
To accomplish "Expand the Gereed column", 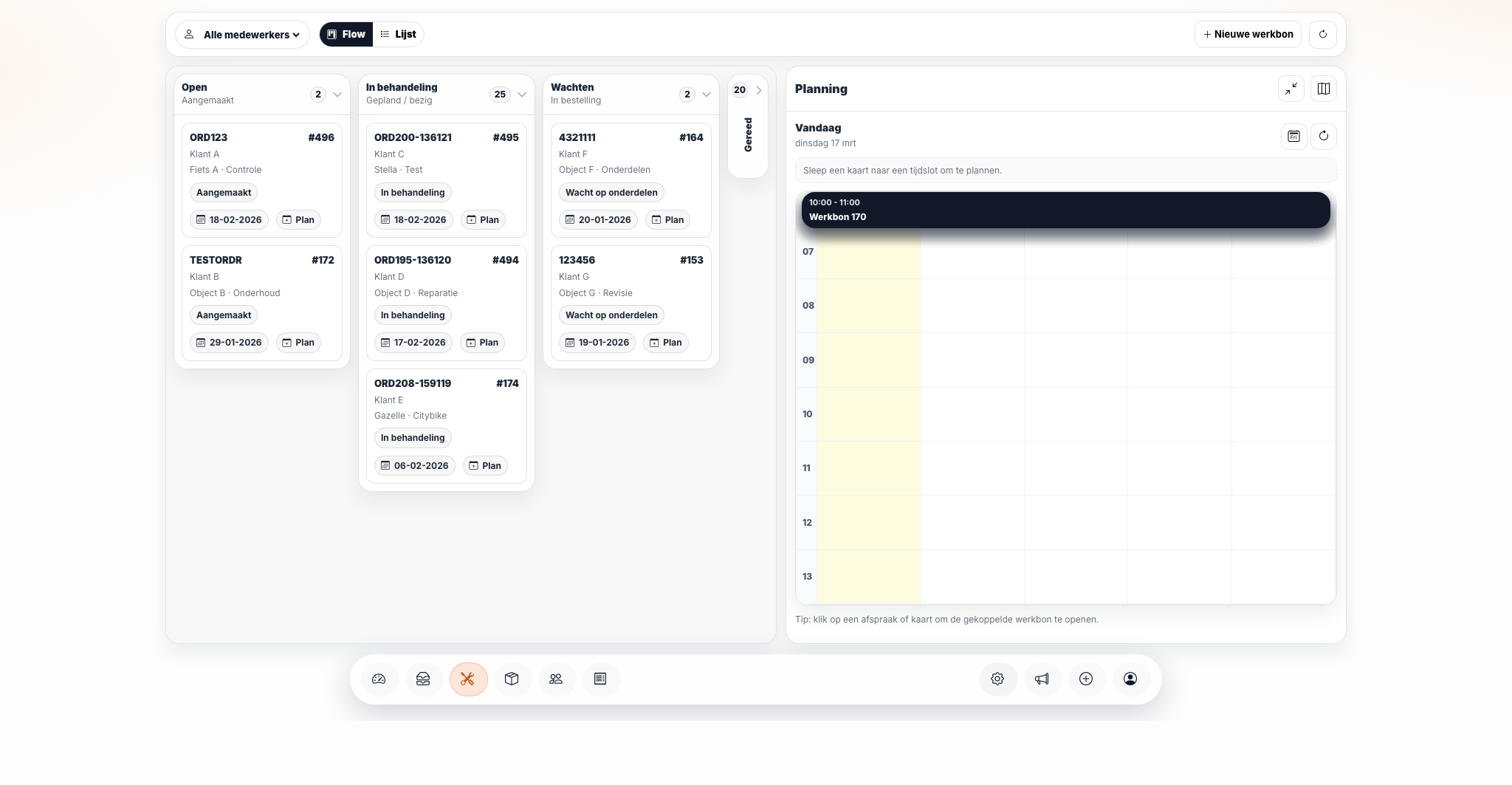I will pyautogui.click(x=758, y=90).
